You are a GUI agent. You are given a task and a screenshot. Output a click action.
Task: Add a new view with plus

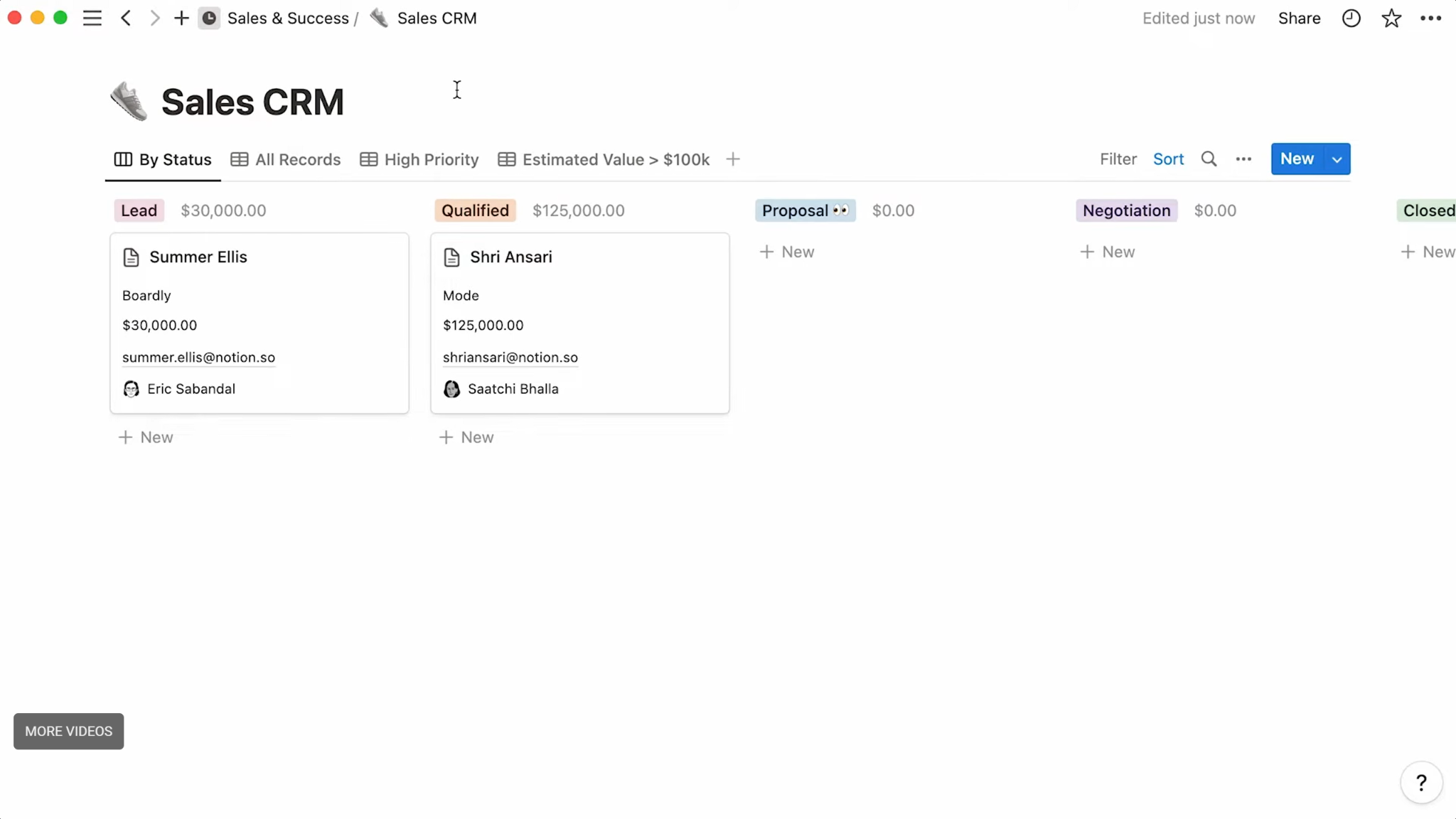pyautogui.click(x=733, y=159)
